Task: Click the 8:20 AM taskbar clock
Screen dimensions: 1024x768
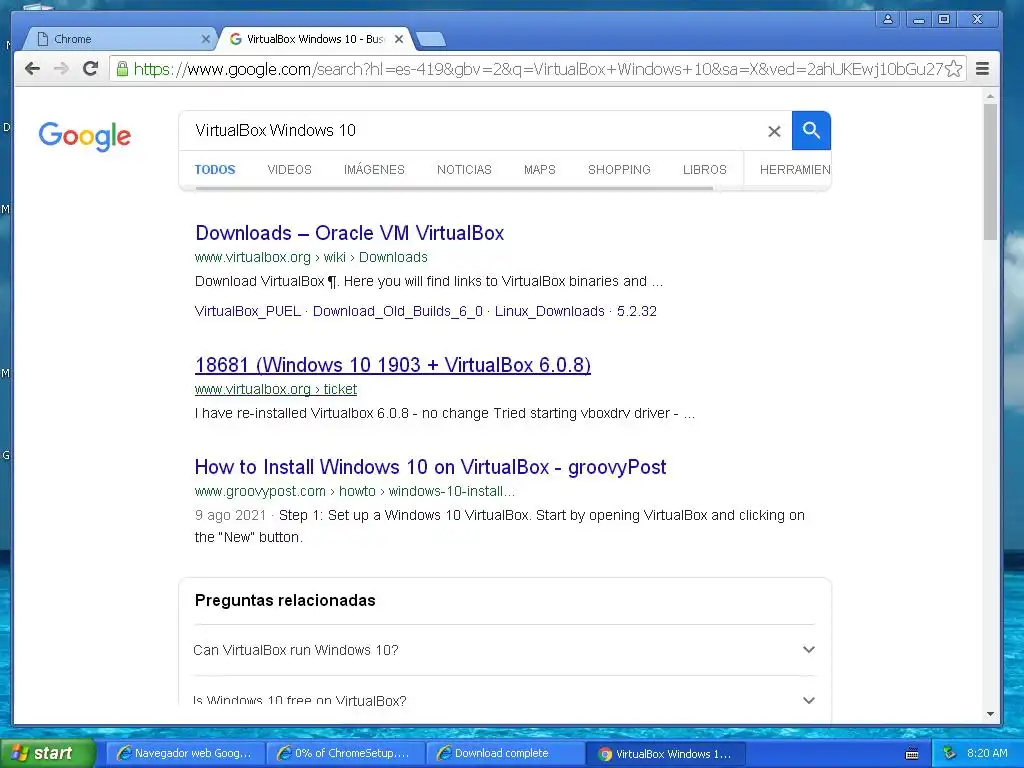Action: coord(987,753)
